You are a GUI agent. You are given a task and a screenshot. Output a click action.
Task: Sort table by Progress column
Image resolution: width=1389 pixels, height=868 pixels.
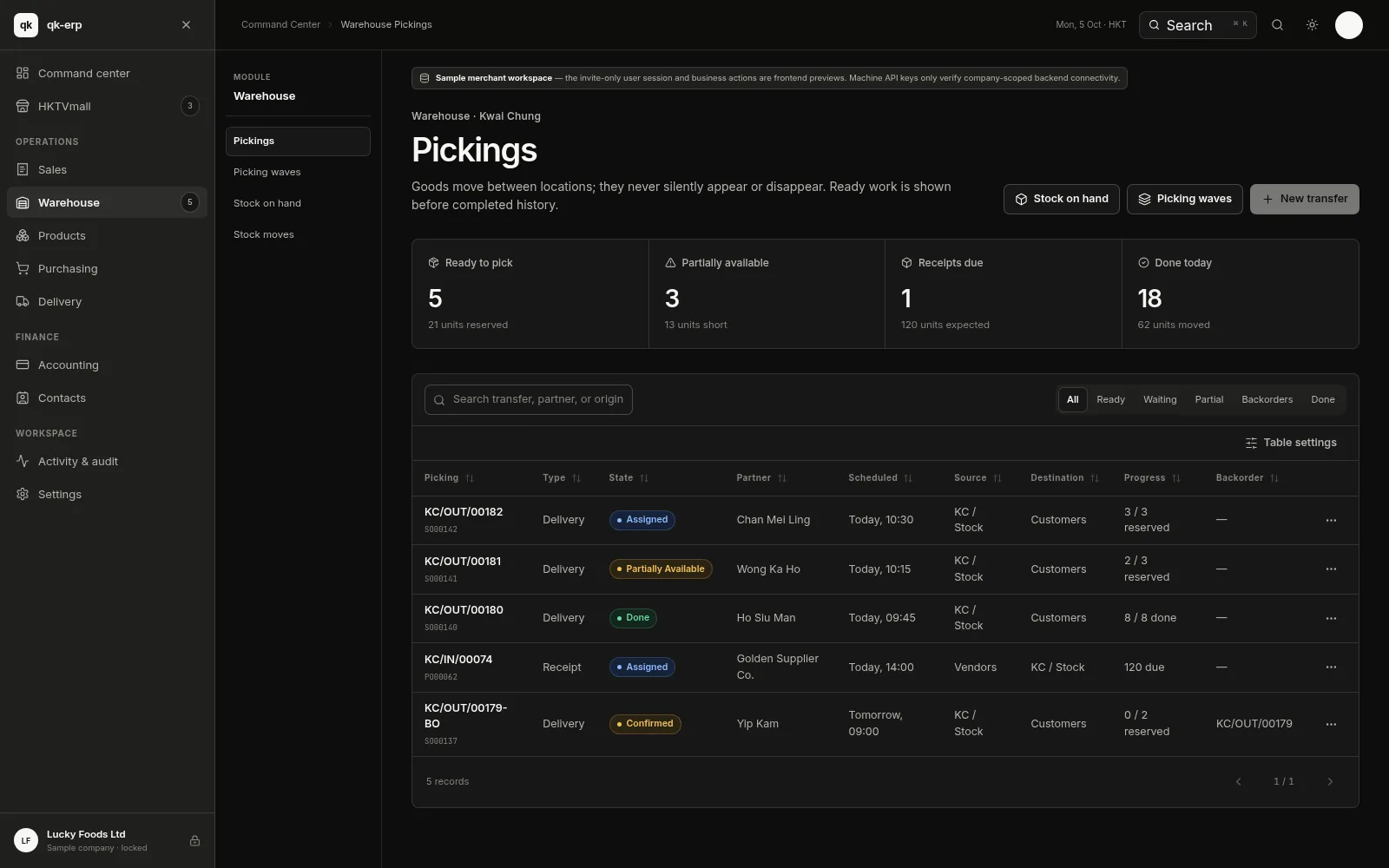pos(1152,478)
